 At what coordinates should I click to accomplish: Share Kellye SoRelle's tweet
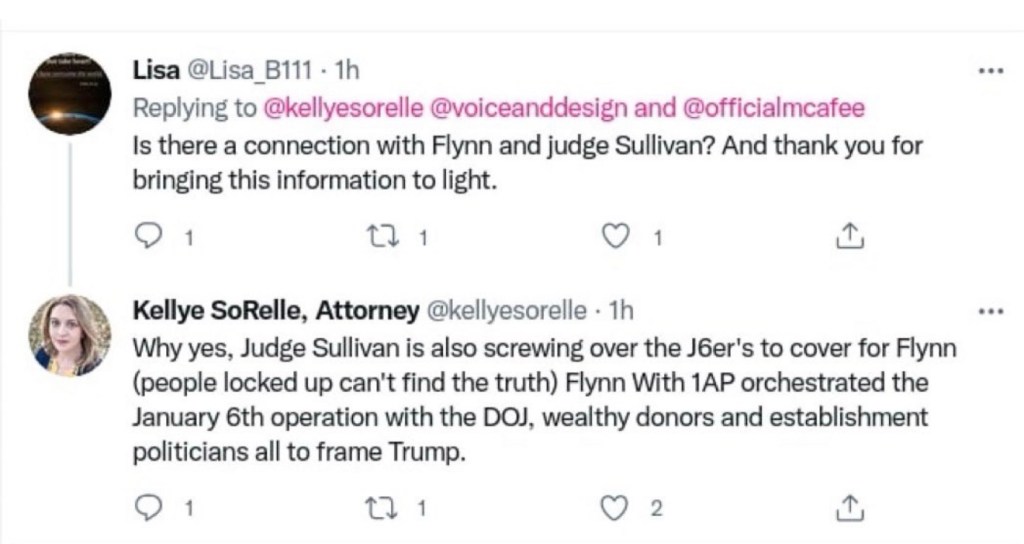point(847,509)
